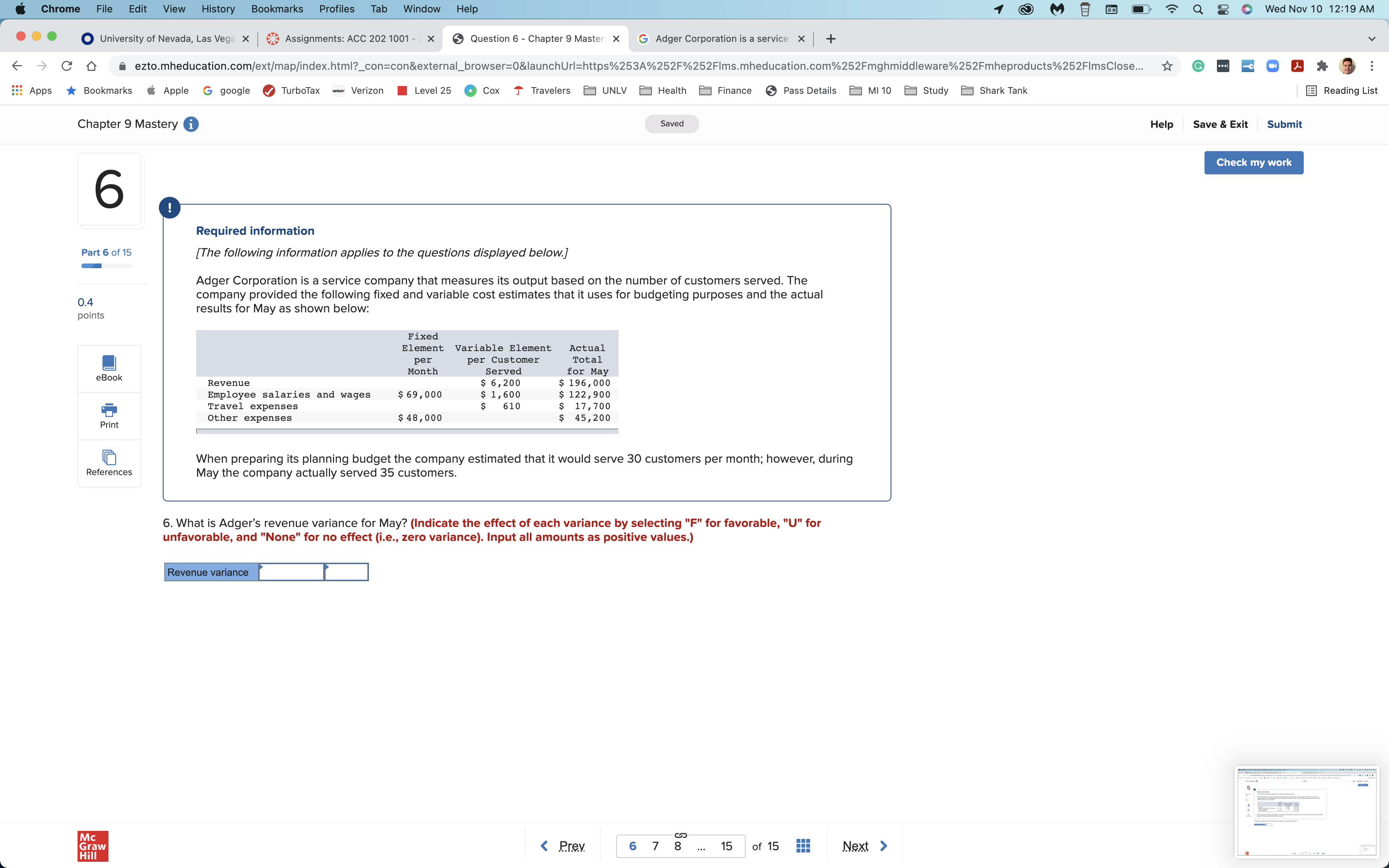Image resolution: width=1389 pixels, height=868 pixels.
Task: Open the Grammarly browser extension
Action: [1198, 65]
